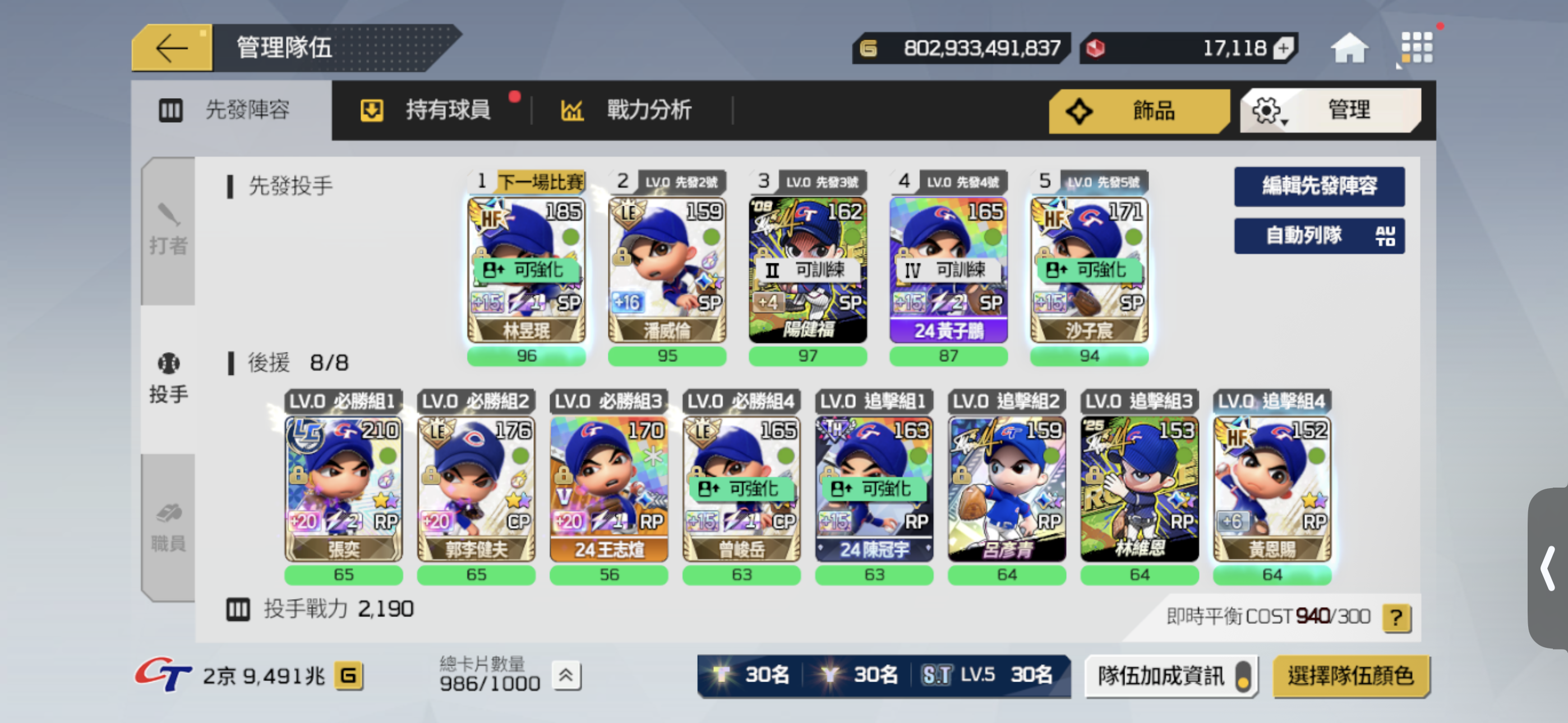
Task: Select bullpen card 張奕
Action: (344, 489)
